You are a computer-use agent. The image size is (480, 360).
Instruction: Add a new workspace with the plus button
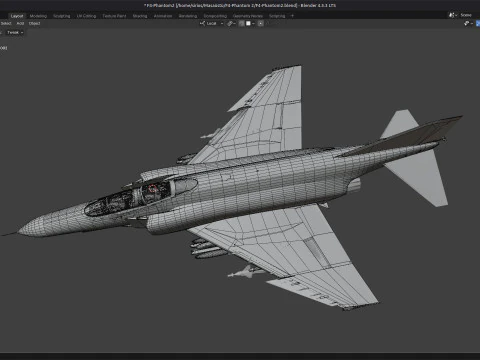click(x=292, y=16)
